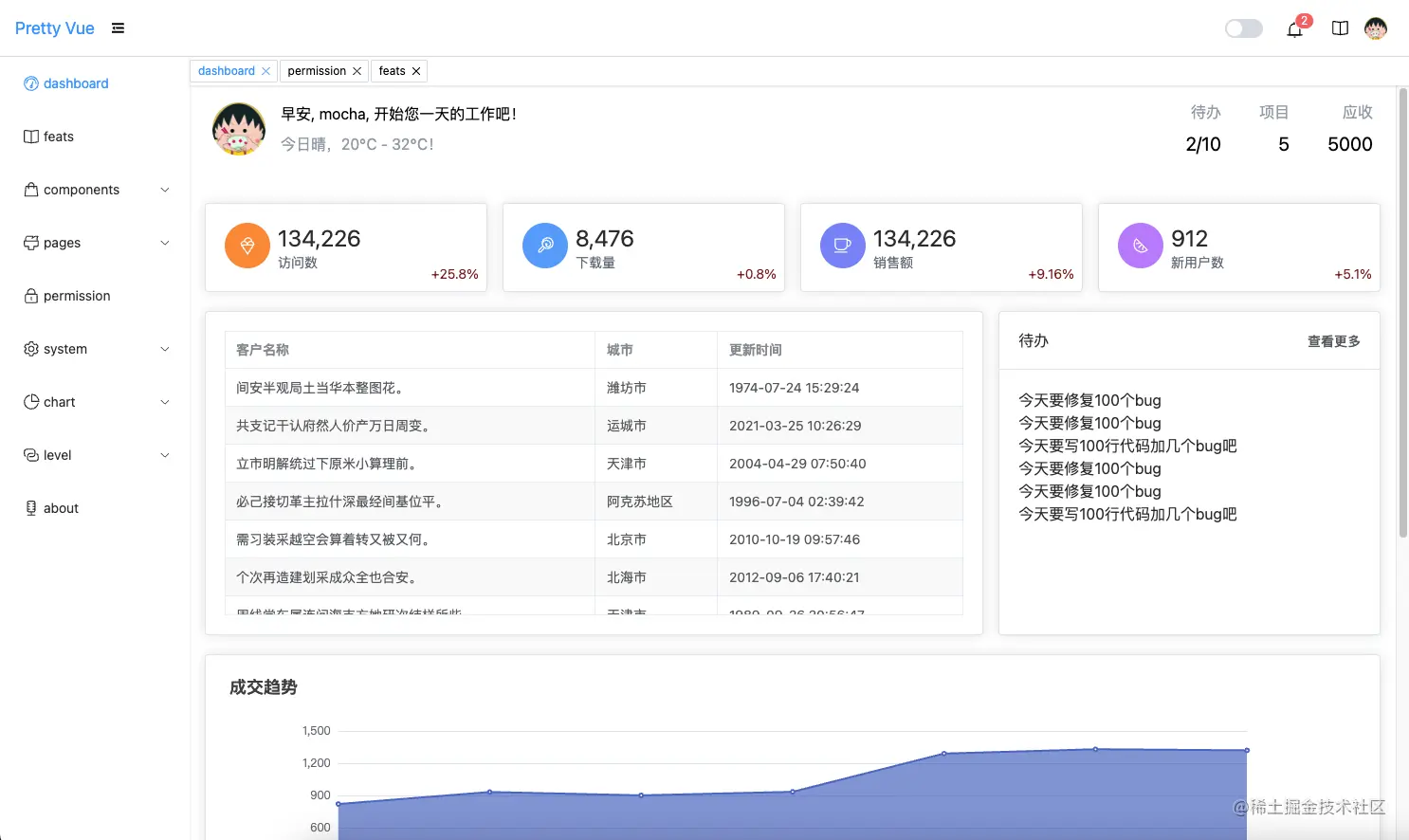Expand the pages menu
The image size is (1409, 840).
(64, 243)
